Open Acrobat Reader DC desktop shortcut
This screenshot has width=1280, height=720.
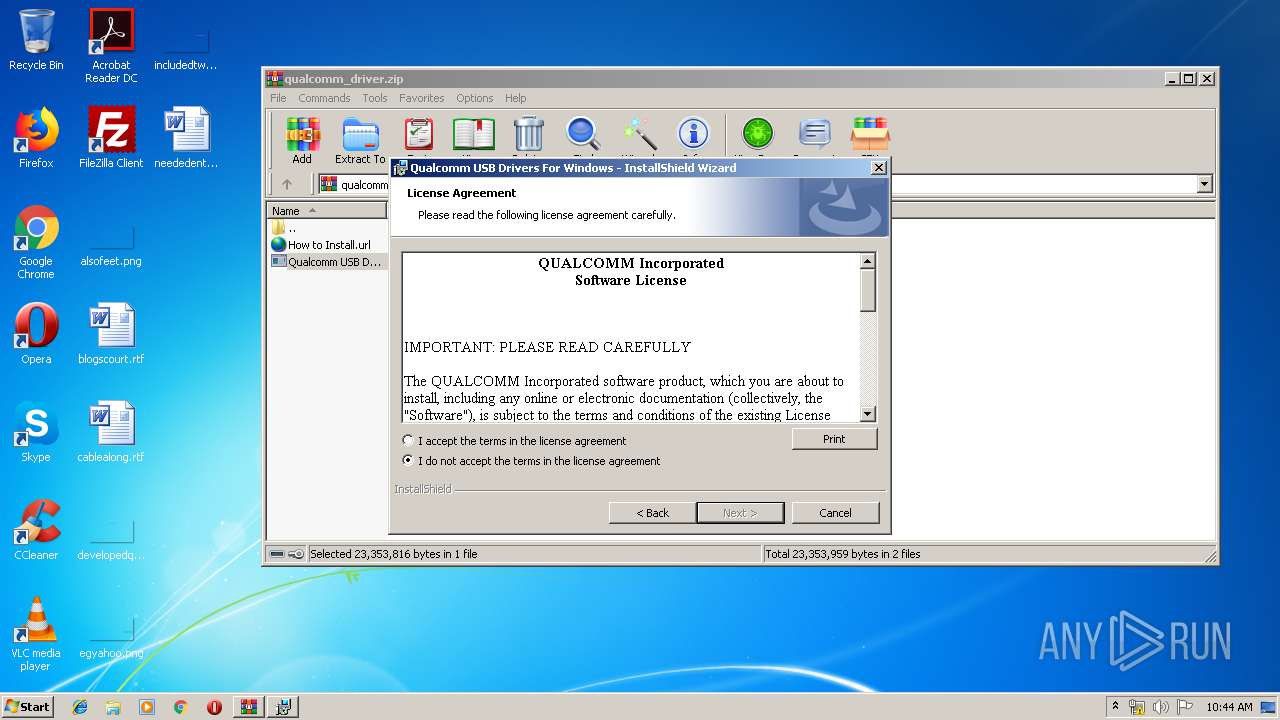click(111, 46)
